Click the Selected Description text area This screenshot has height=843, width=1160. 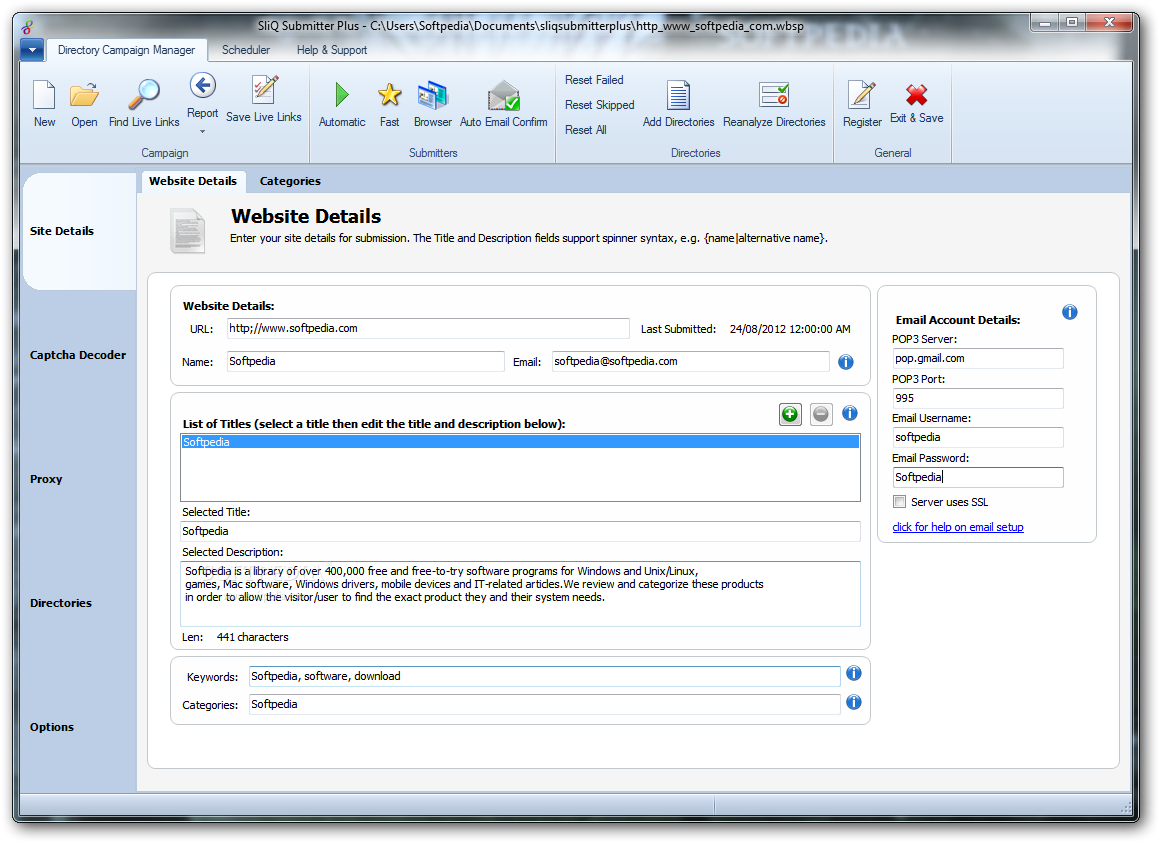point(520,594)
